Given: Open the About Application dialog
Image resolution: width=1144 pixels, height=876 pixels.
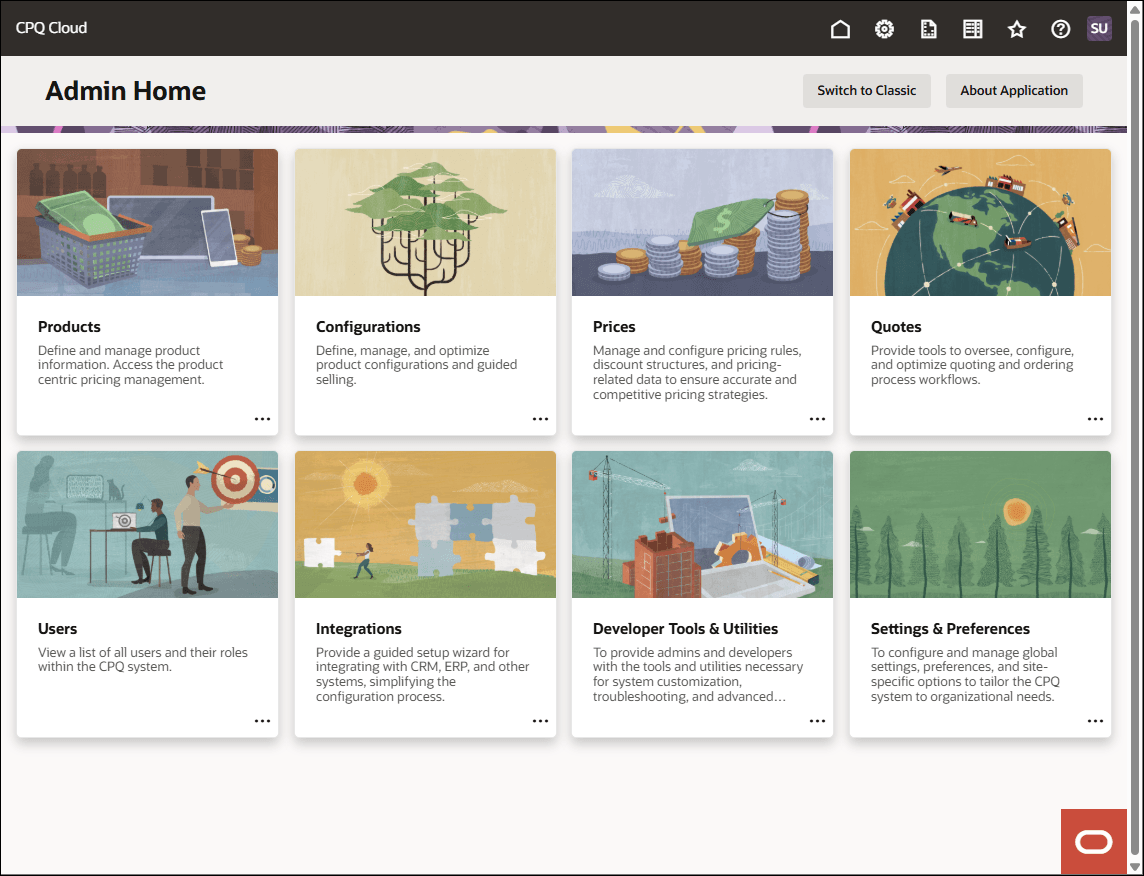Looking at the screenshot, I should coord(1014,91).
